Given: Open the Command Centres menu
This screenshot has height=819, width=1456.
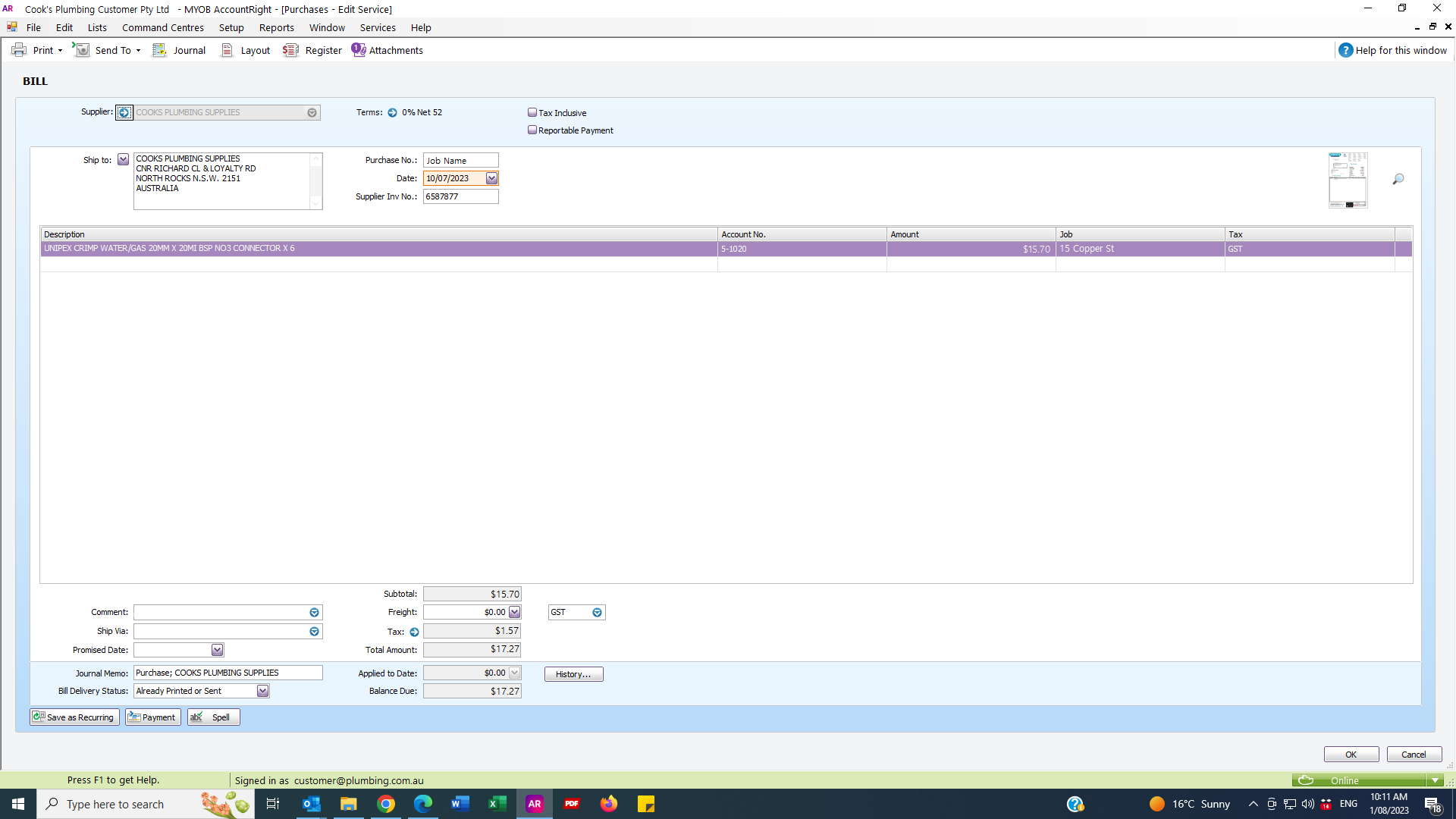Looking at the screenshot, I should 163,27.
